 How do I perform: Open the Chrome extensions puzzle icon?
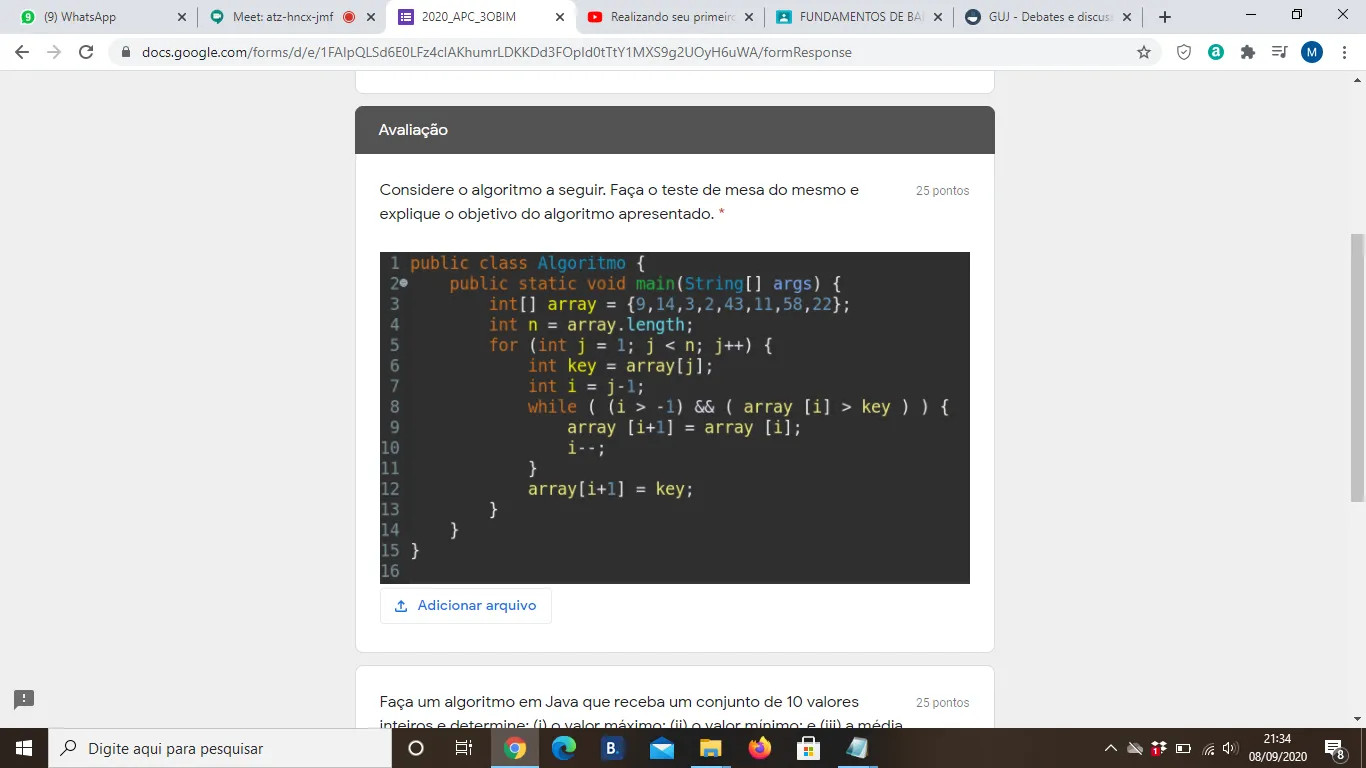click(x=1247, y=52)
